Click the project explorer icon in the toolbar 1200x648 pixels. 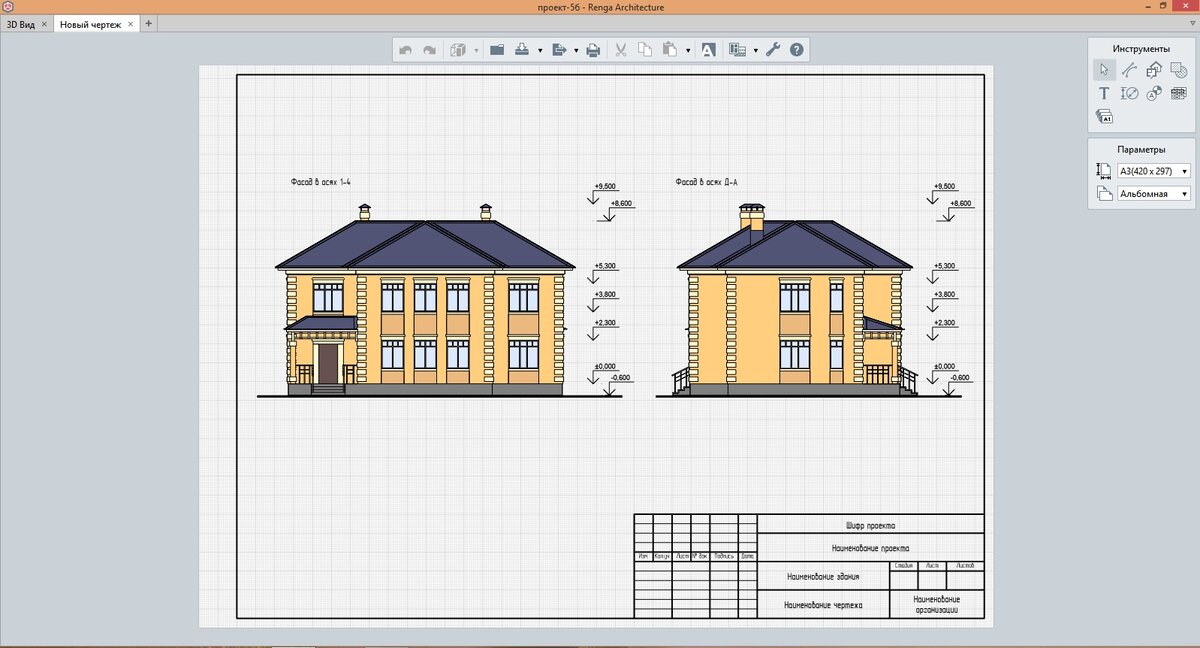click(x=738, y=50)
